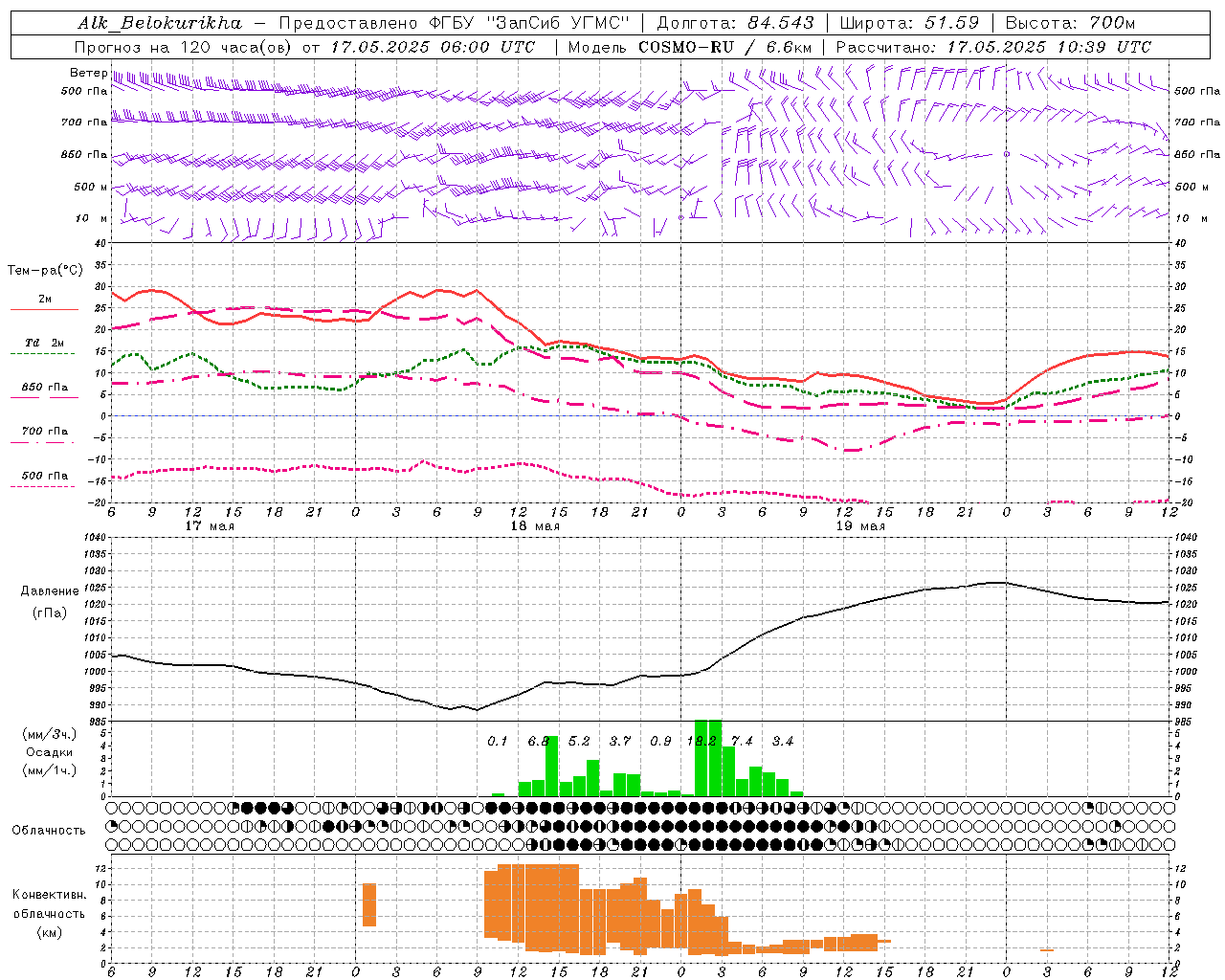Screen dimensions: 1225x980
Task: Click the Модель COSMO-RU / 6.6км label
Action: tap(690, 47)
